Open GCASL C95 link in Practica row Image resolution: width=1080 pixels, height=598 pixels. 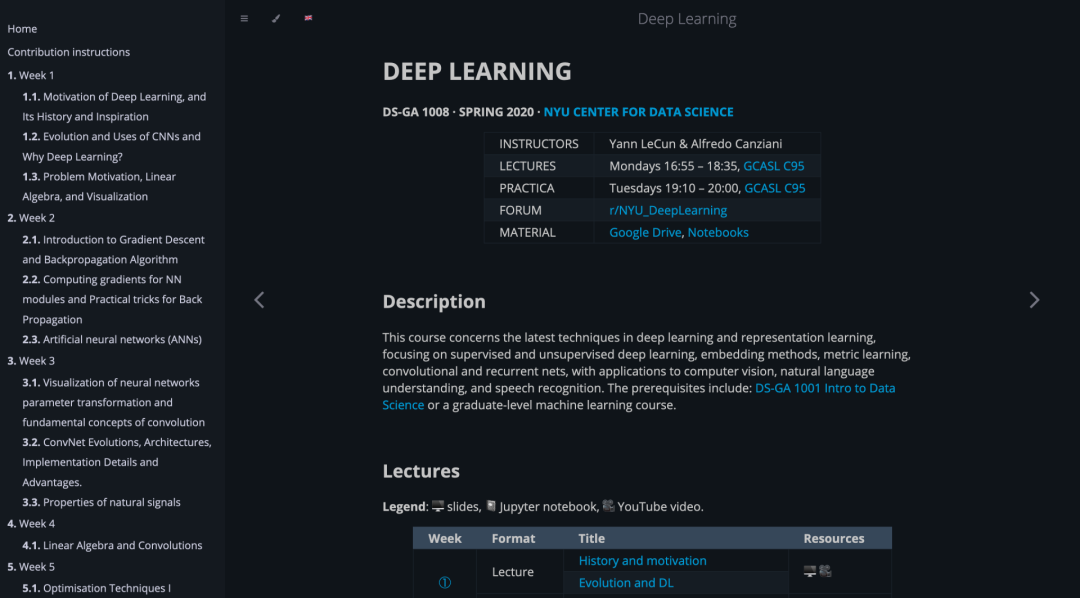pyautogui.click(x=775, y=188)
